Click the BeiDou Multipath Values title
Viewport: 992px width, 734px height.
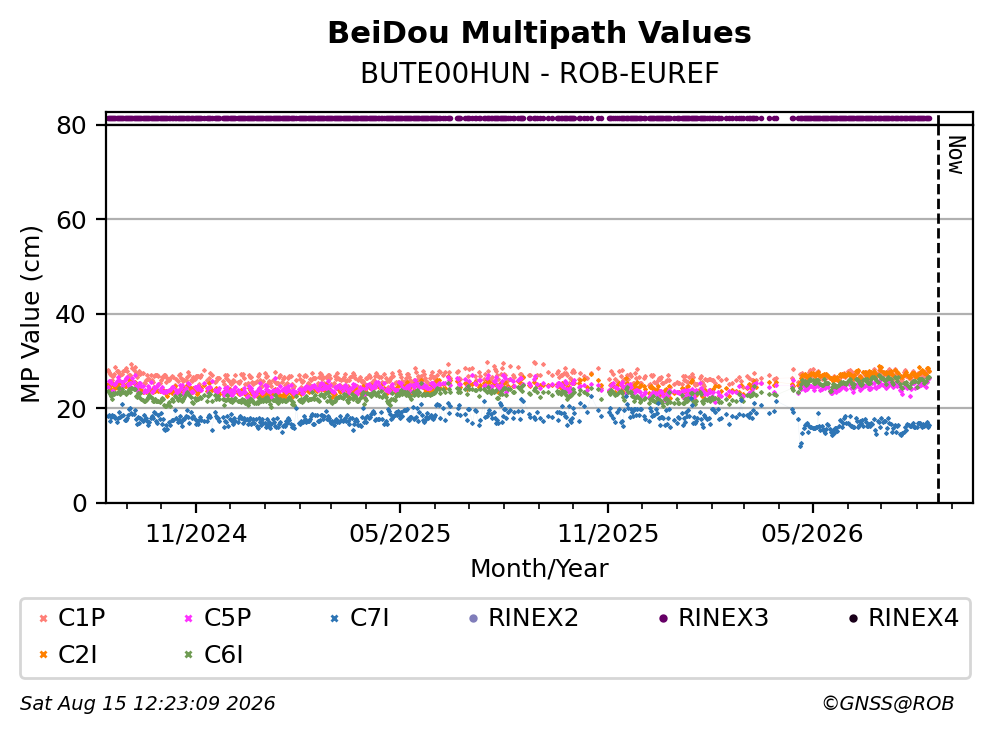pyautogui.click(x=539, y=33)
